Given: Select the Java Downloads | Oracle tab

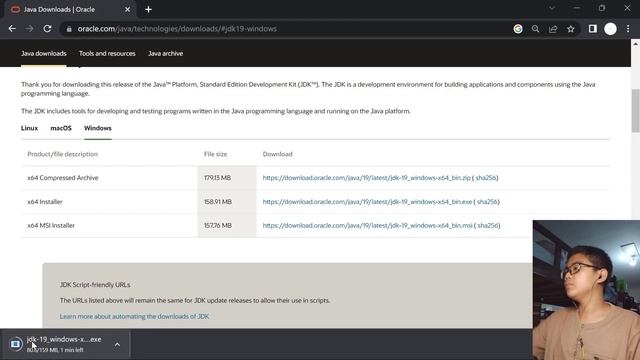Looking at the screenshot, I should point(69,9).
